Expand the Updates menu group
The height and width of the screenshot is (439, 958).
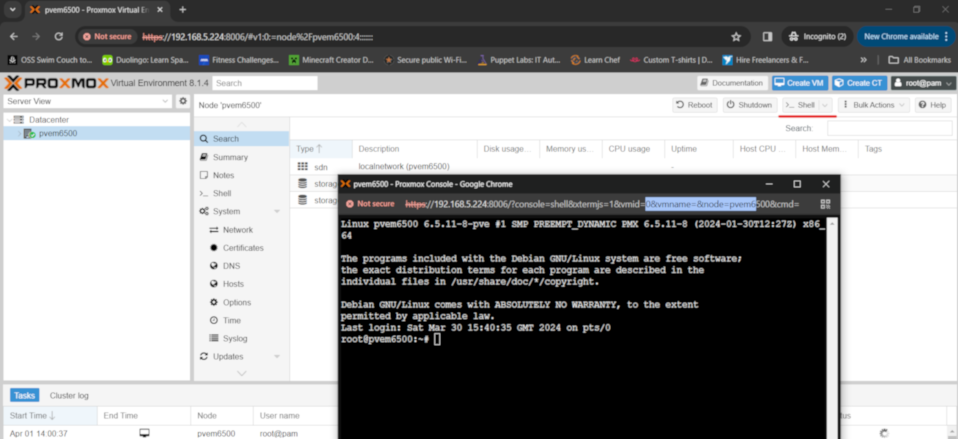(x=277, y=357)
